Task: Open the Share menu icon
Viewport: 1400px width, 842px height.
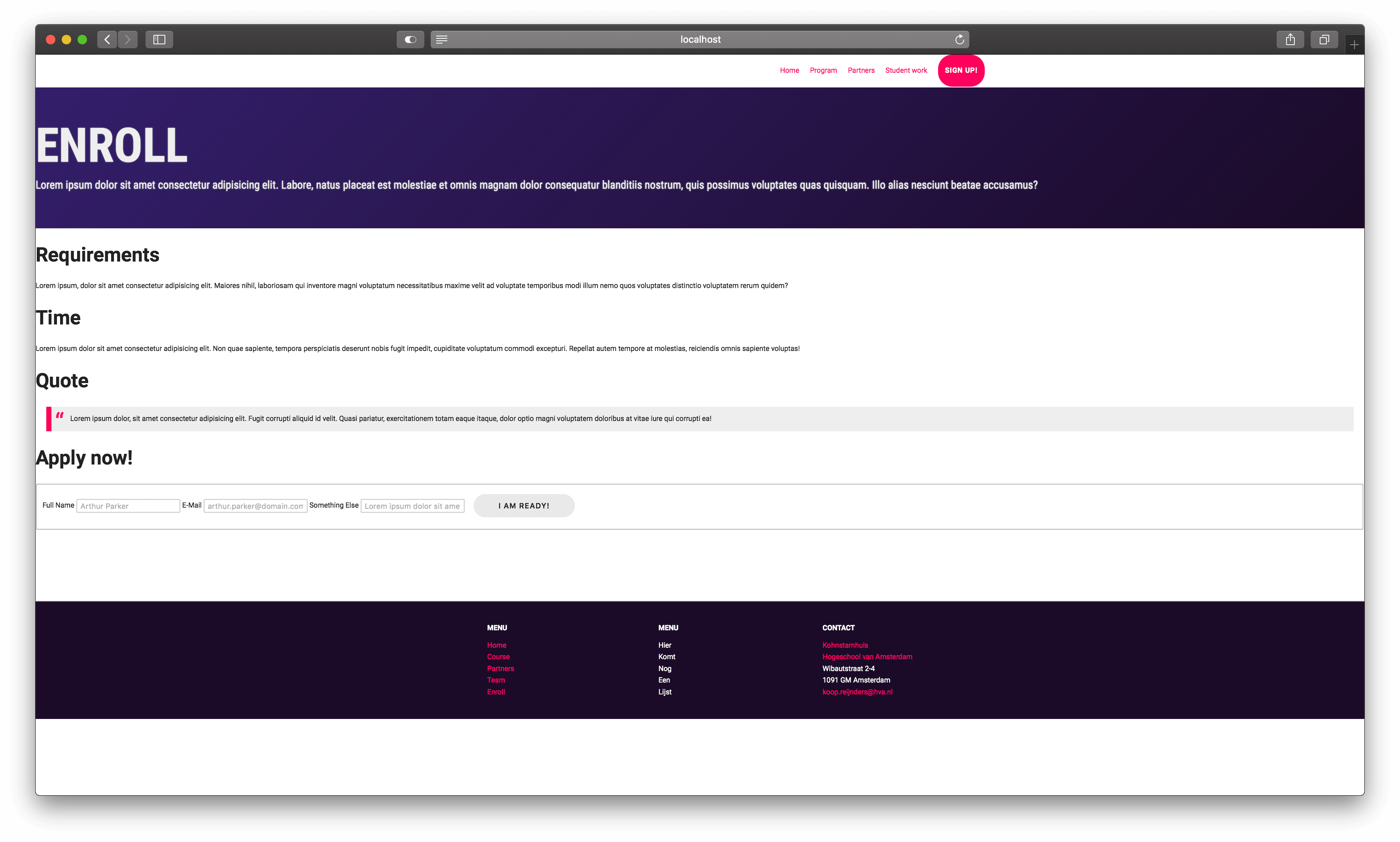Action: click(1290, 39)
